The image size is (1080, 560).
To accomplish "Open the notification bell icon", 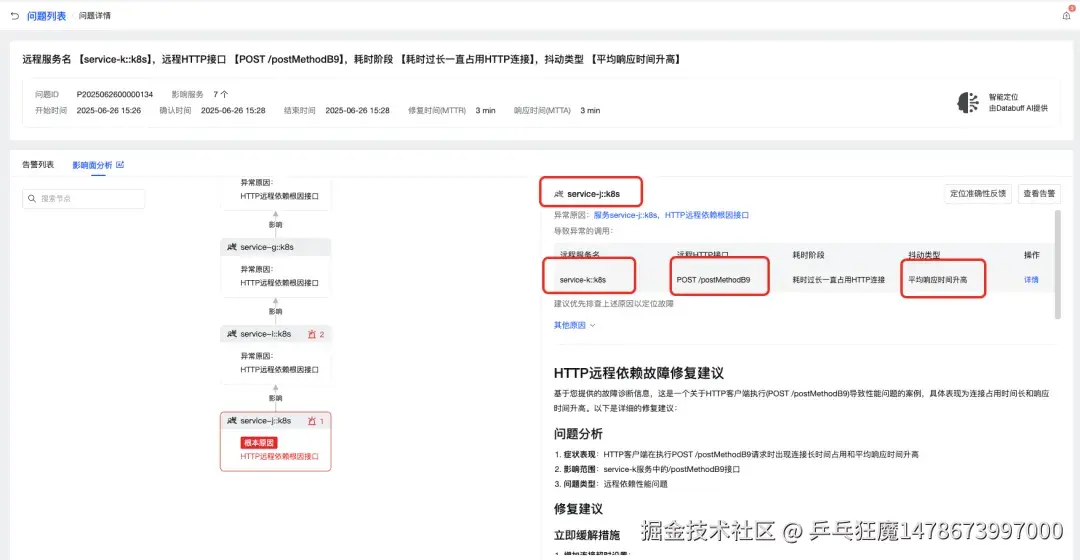I will point(1066,15).
